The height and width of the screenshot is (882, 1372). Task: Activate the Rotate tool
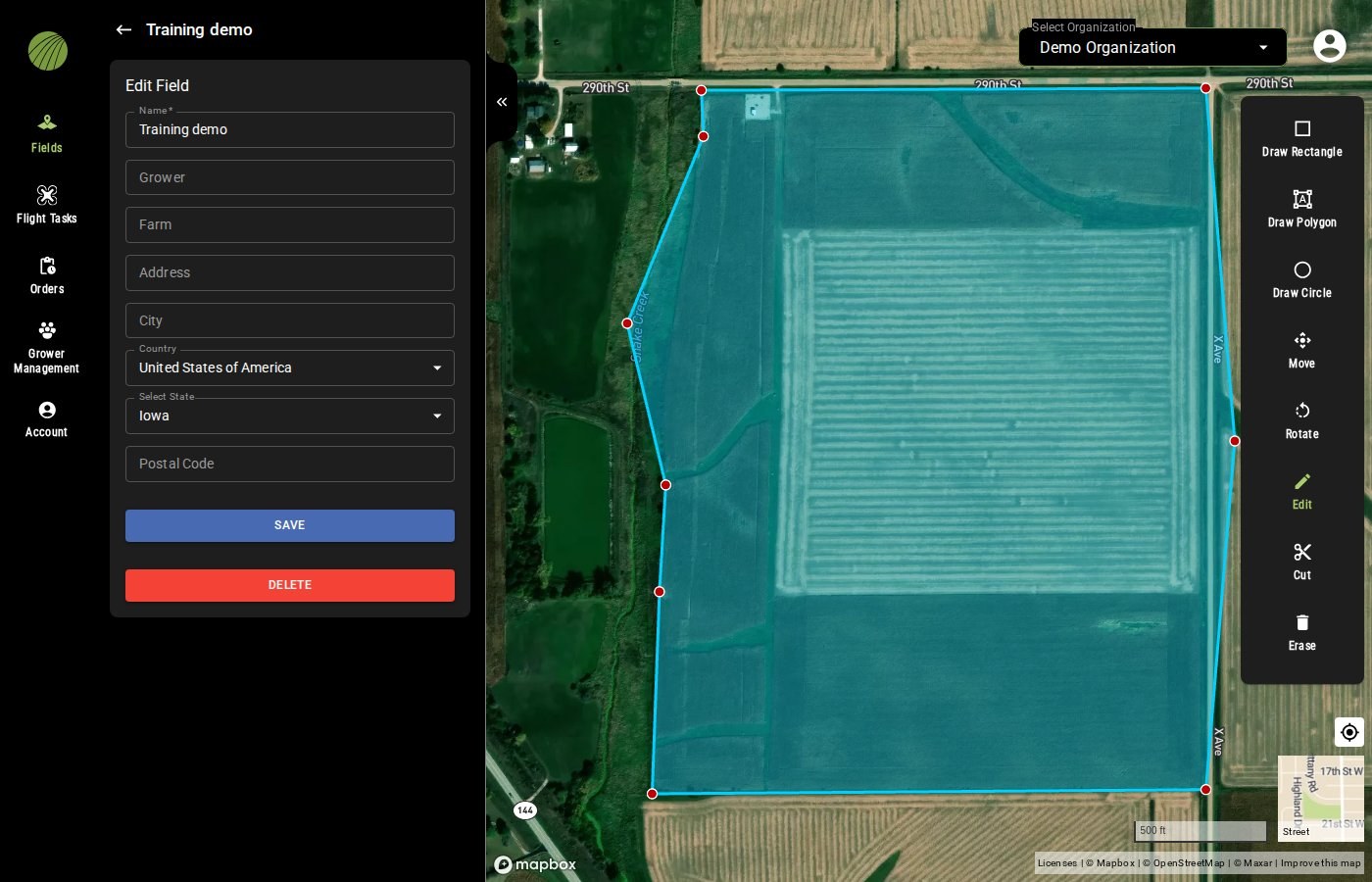pos(1301,421)
